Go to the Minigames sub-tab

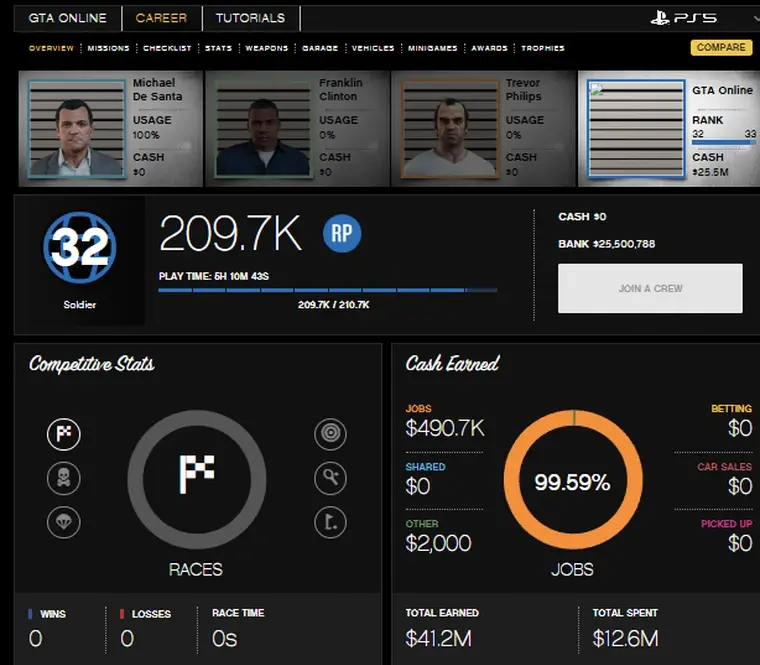coord(432,48)
